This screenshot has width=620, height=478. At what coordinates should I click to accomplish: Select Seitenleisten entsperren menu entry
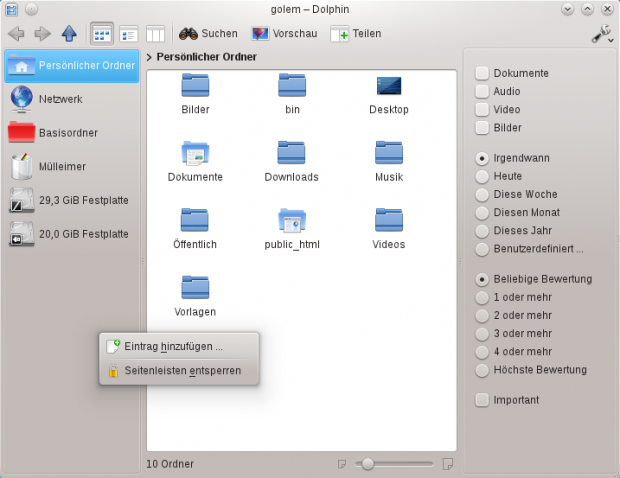(181, 370)
